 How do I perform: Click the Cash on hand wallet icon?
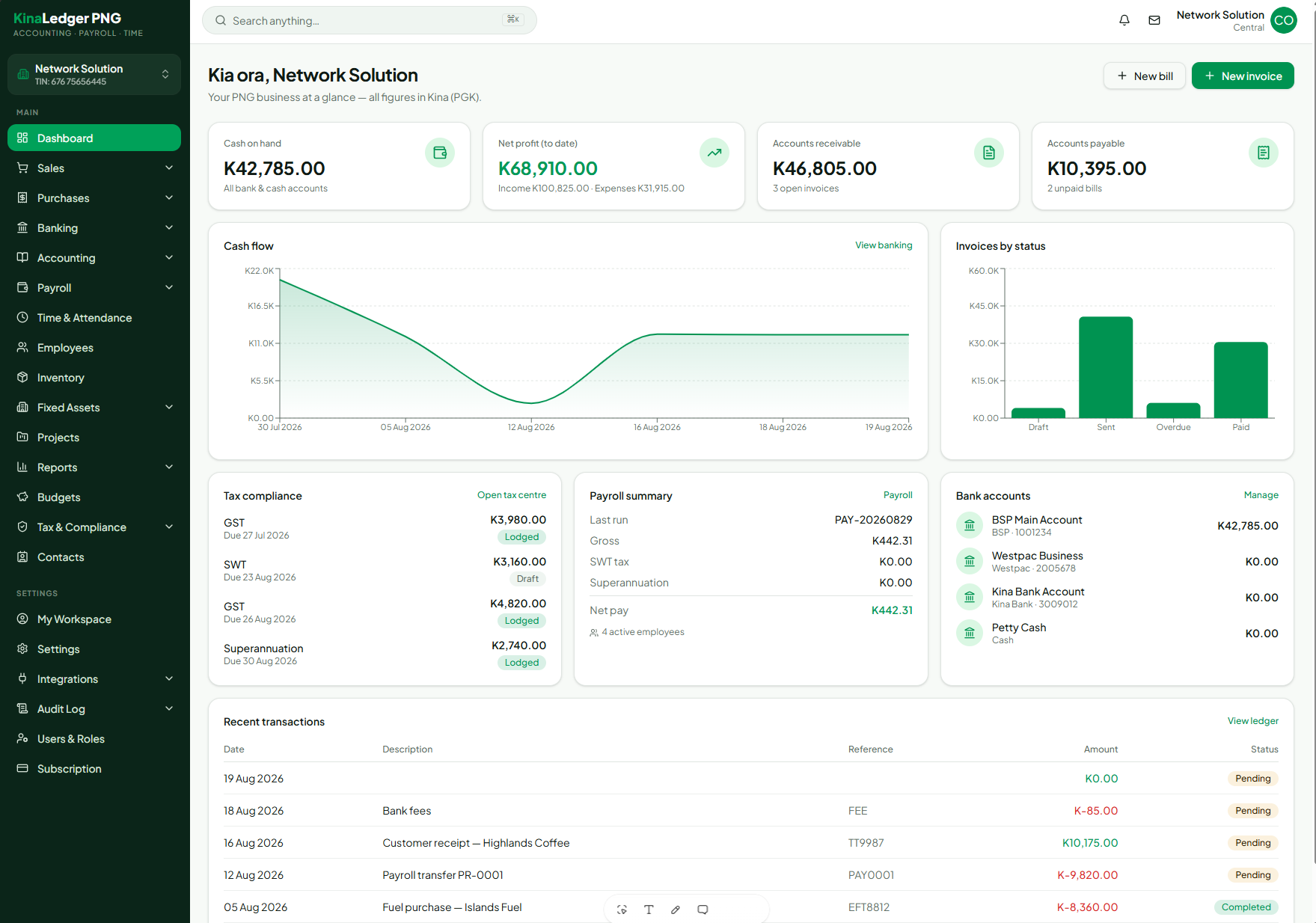440,153
